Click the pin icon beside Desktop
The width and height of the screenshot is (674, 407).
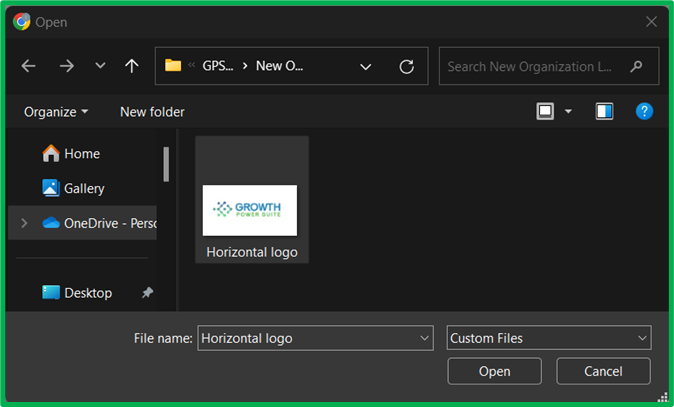147,293
